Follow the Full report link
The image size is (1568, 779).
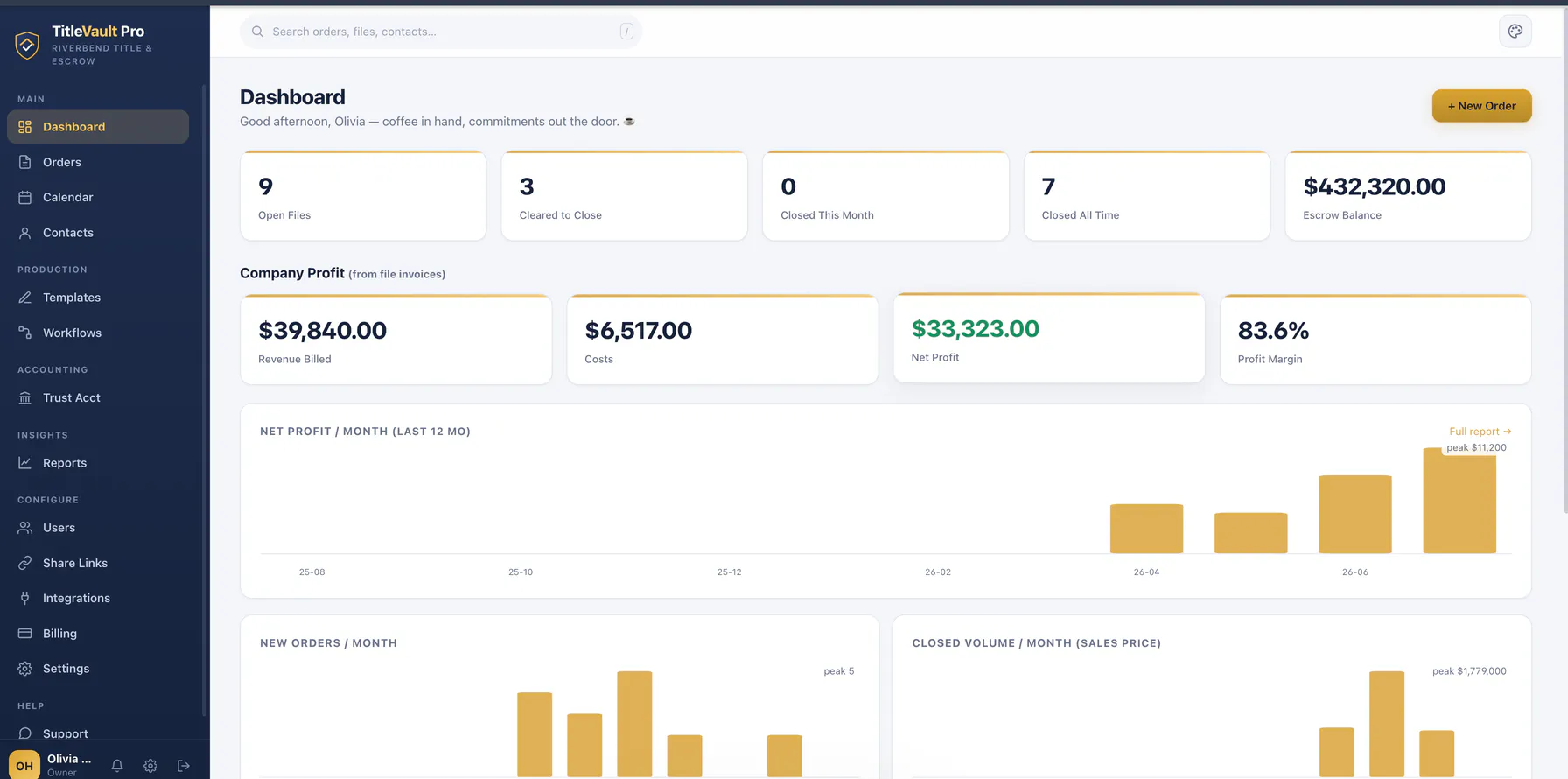coord(1480,432)
